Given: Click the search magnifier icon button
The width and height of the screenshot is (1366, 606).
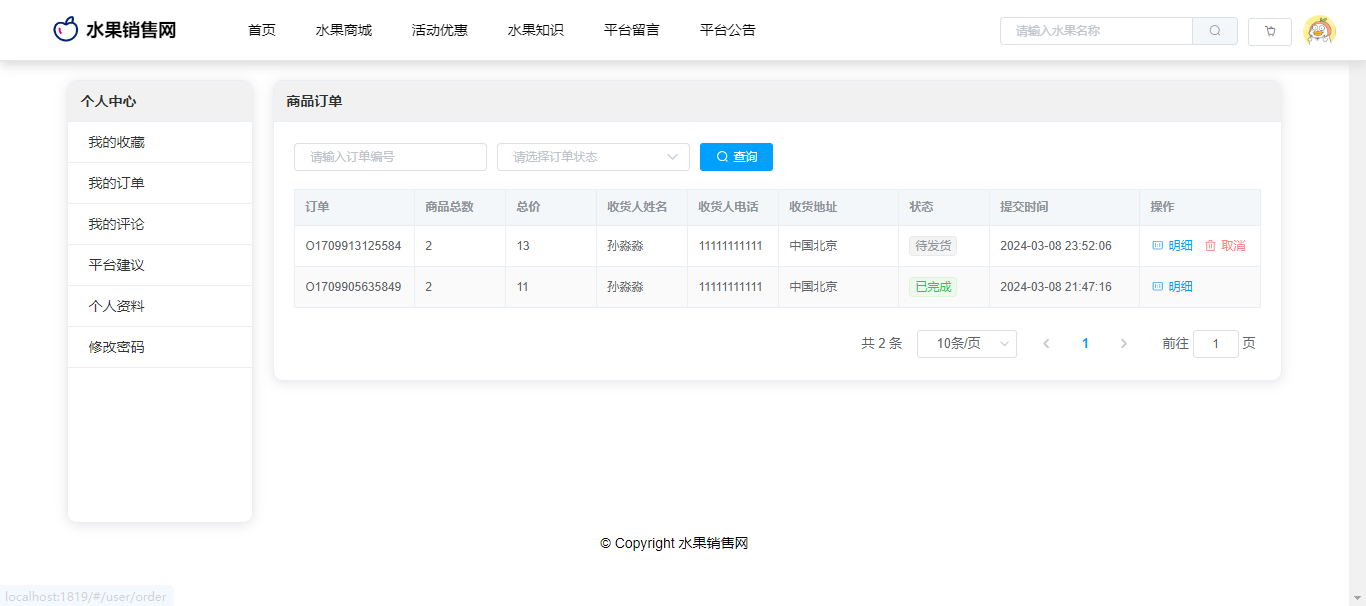Looking at the screenshot, I should click(x=1215, y=31).
